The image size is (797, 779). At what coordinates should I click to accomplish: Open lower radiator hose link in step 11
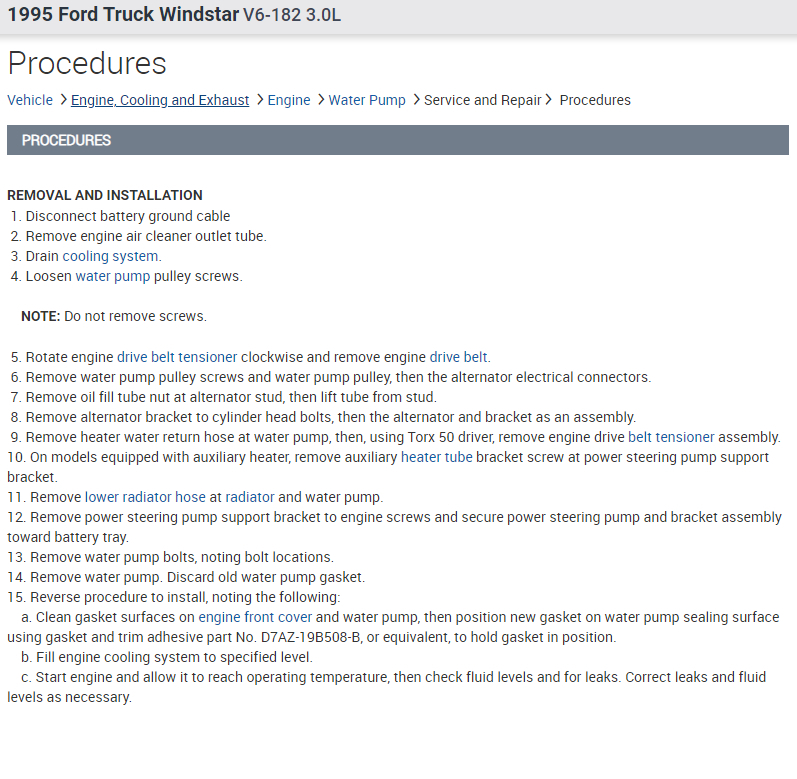pos(145,497)
